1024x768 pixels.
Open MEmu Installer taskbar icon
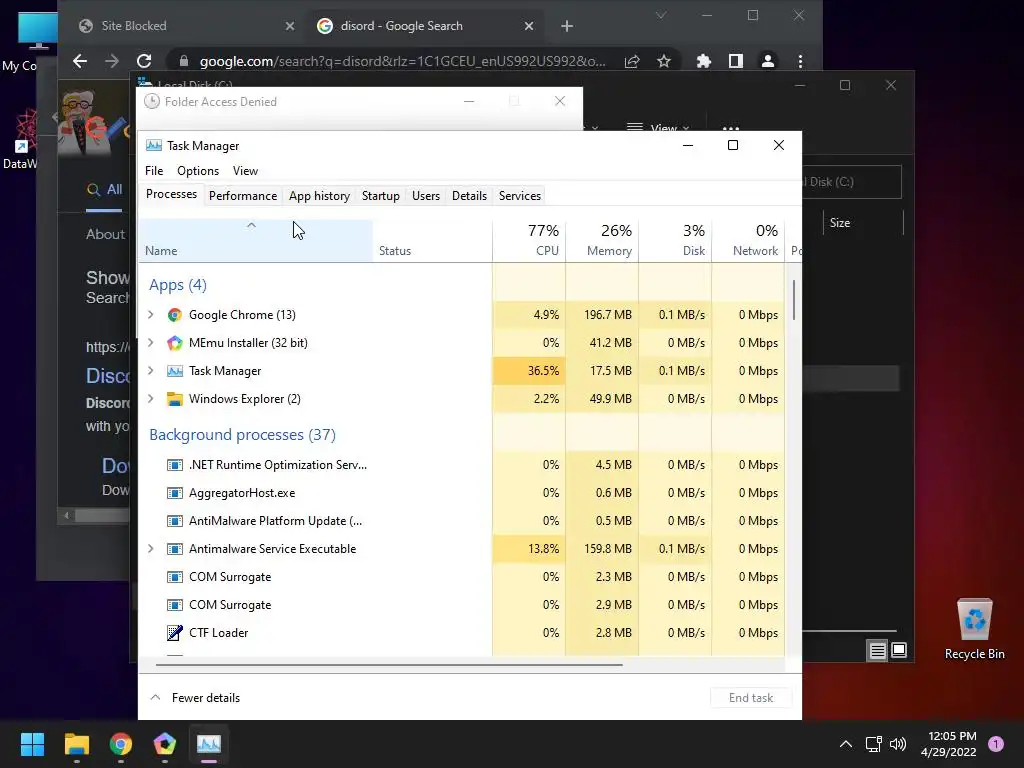click(165, 744)
